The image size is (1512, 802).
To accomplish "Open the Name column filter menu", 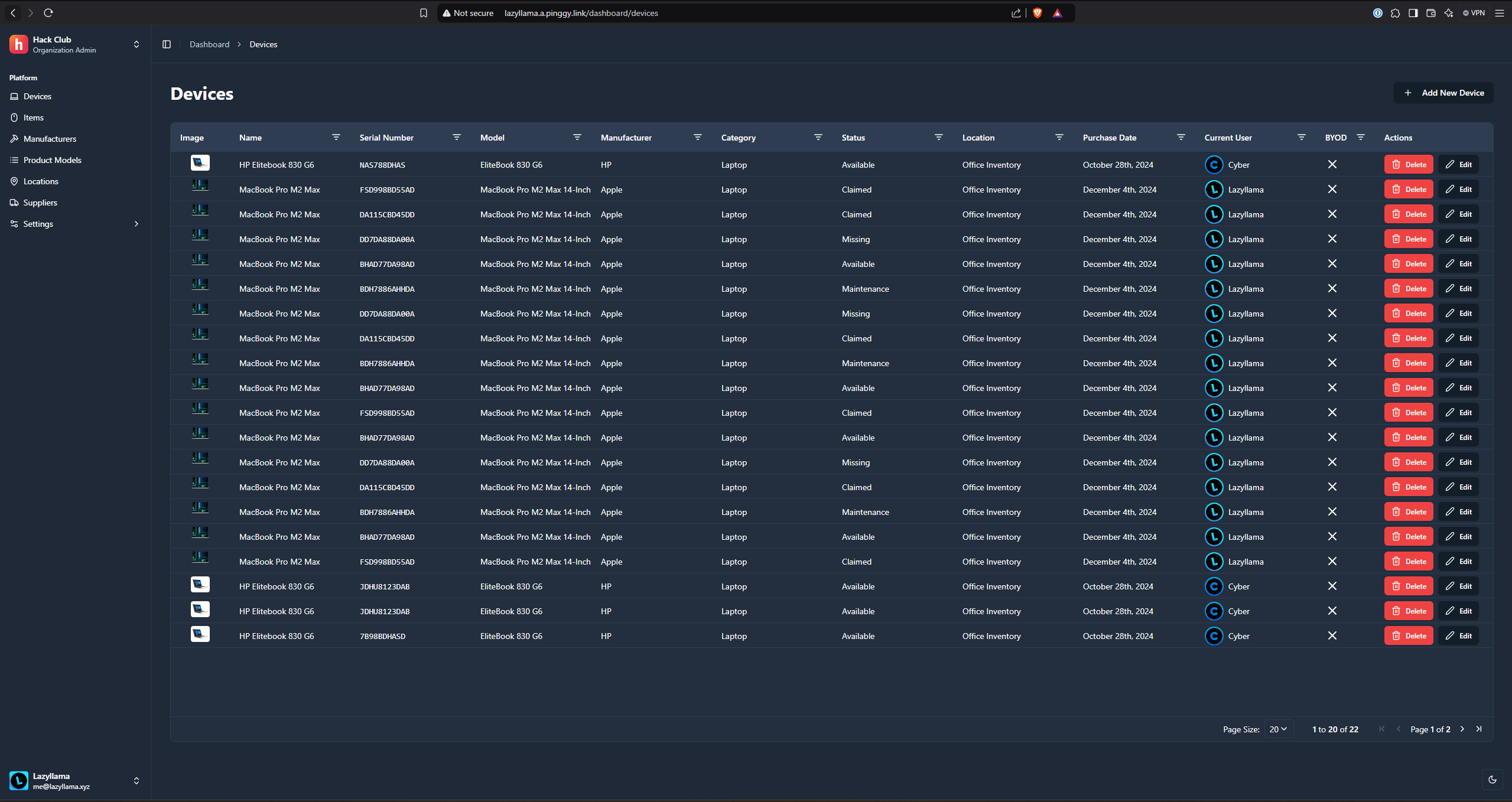I will [x=336, y=137].
